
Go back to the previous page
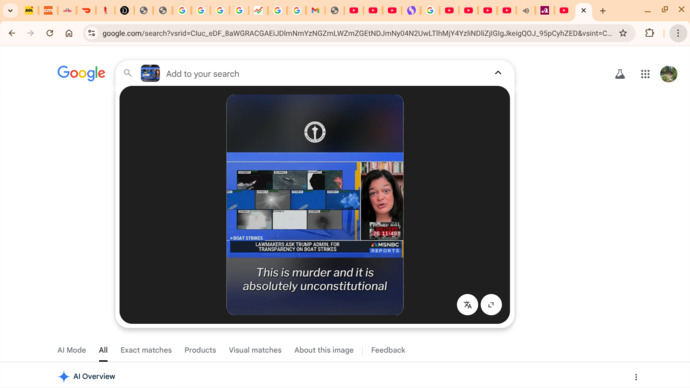click(x=12, y=33)
